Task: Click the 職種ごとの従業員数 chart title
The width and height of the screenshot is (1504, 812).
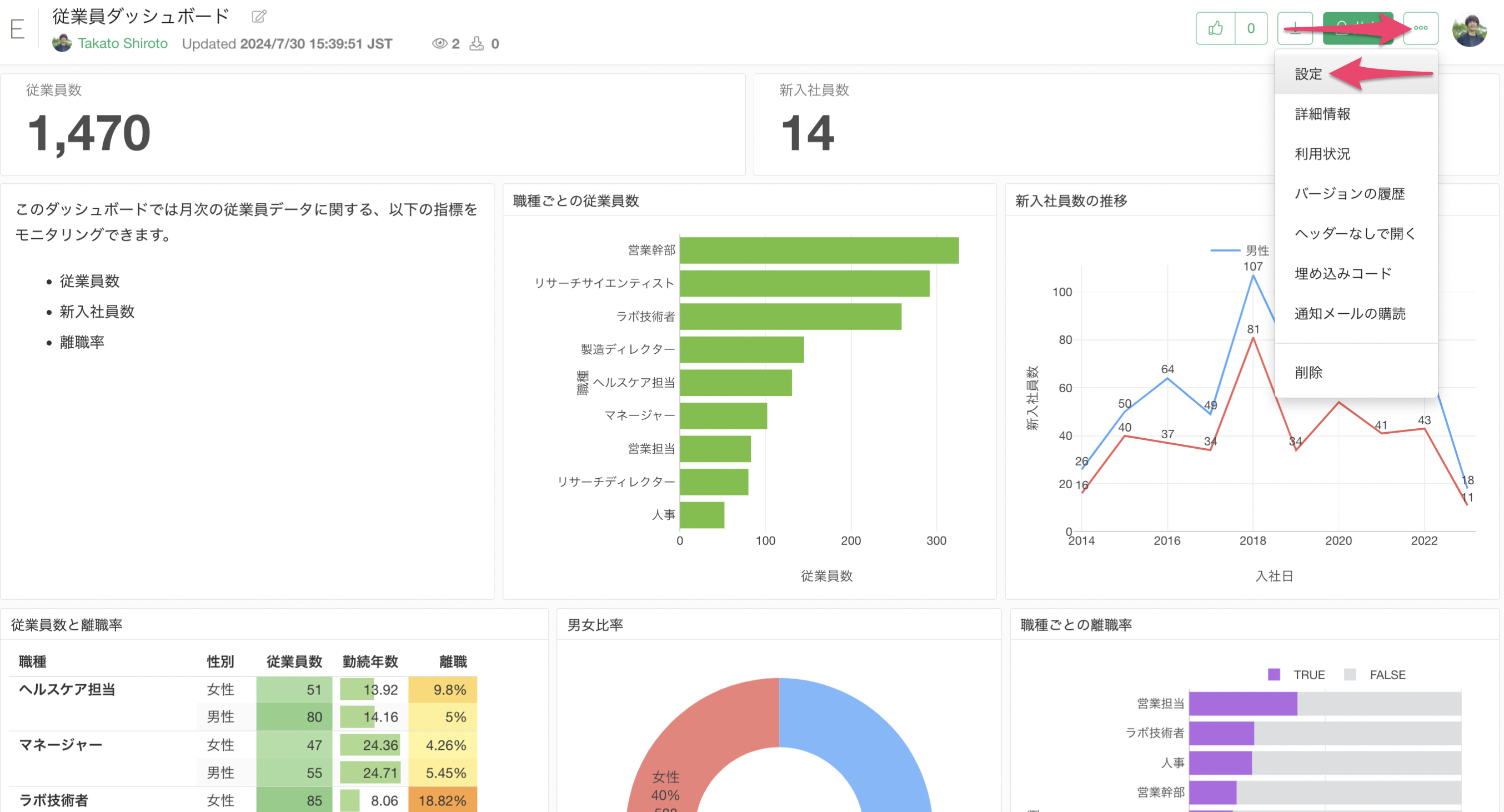Action: point(576,201)
